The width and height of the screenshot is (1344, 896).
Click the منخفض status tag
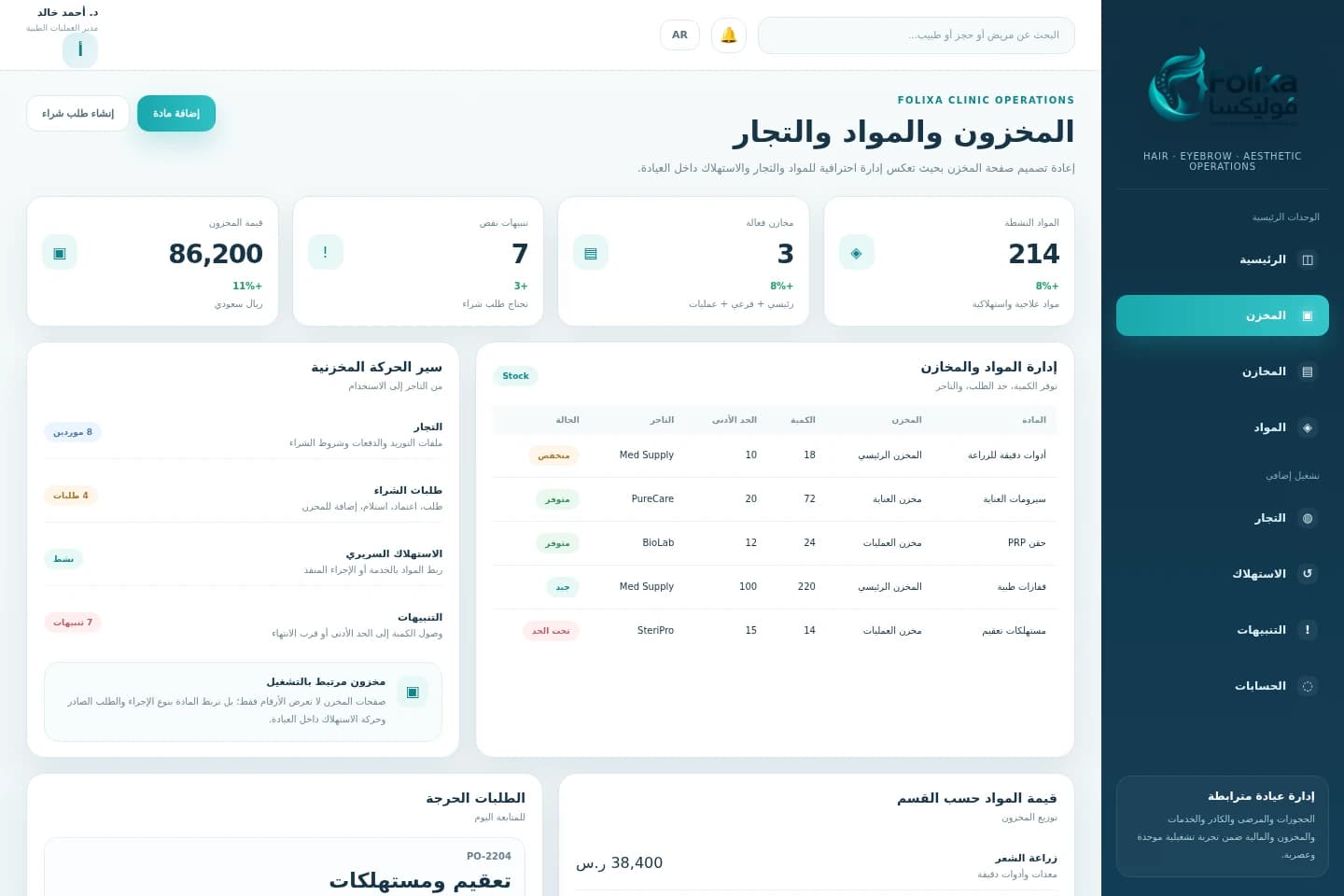[x=553, y=455]
